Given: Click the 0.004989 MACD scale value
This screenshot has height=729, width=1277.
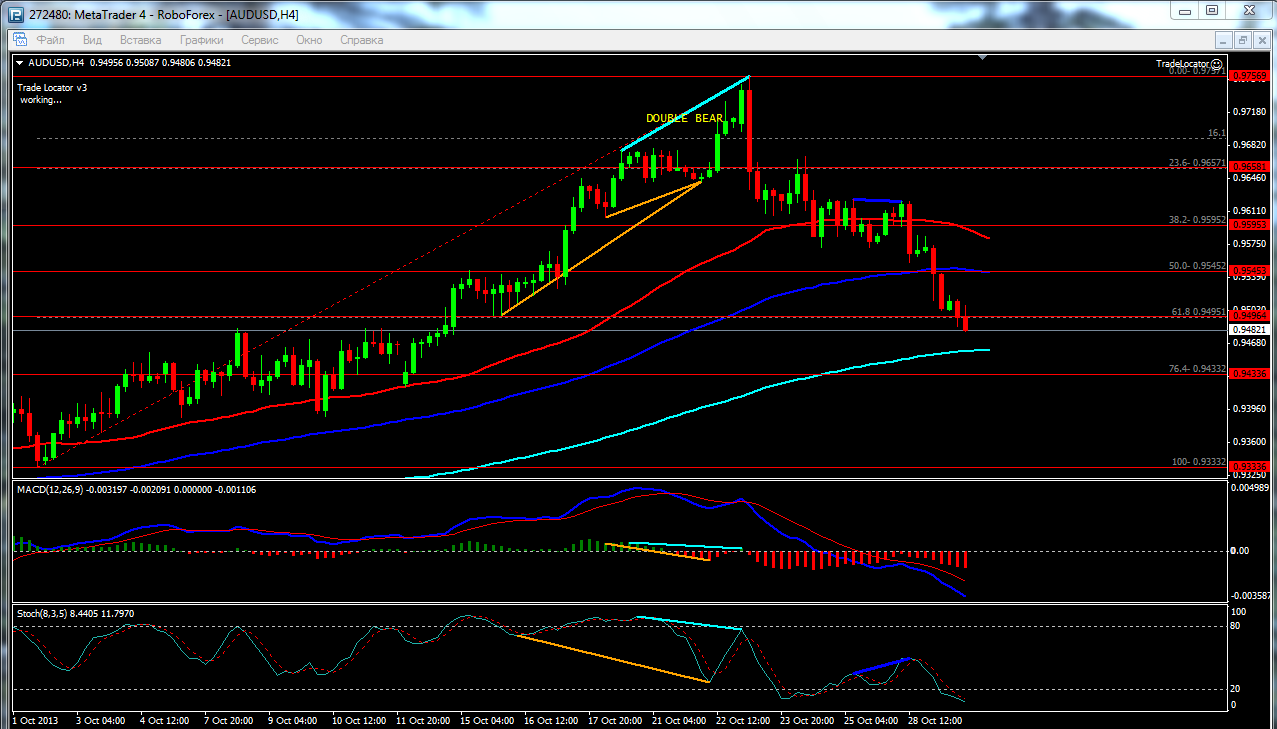Looking at the screenshot, I should (1251, 488).
